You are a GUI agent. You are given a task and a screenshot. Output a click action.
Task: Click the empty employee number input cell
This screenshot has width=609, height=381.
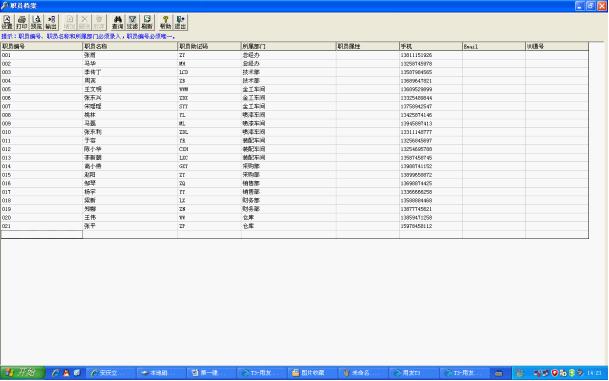click(42, 235)
